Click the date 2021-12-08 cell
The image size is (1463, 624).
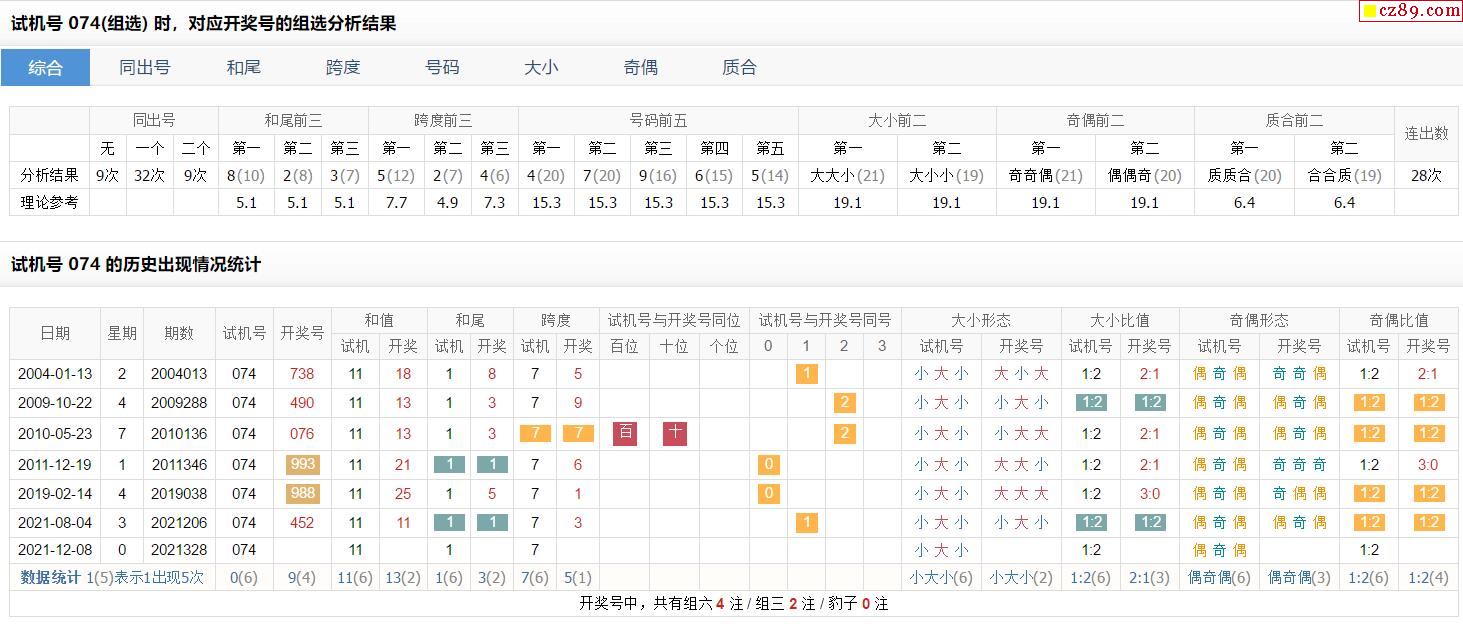pyautogui.click(x=55, y=550)
